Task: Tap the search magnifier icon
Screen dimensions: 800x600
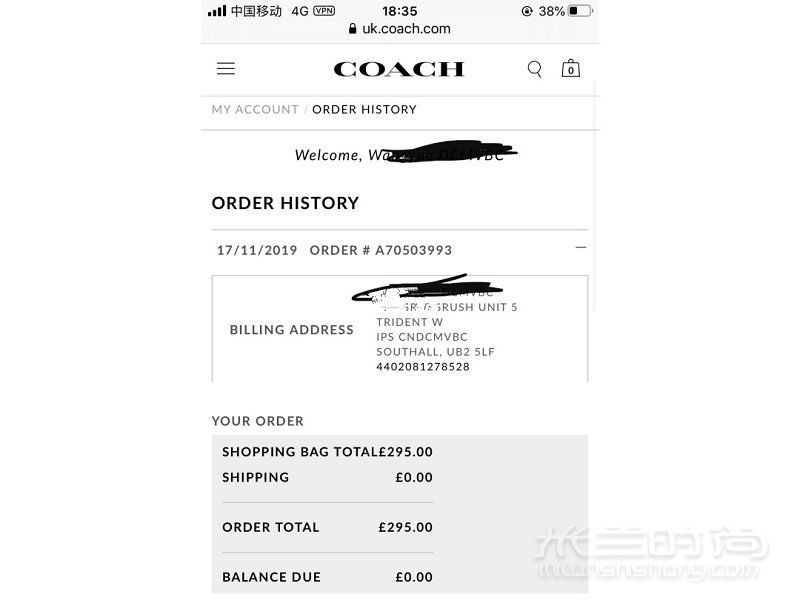Action: tap(535, 69)
